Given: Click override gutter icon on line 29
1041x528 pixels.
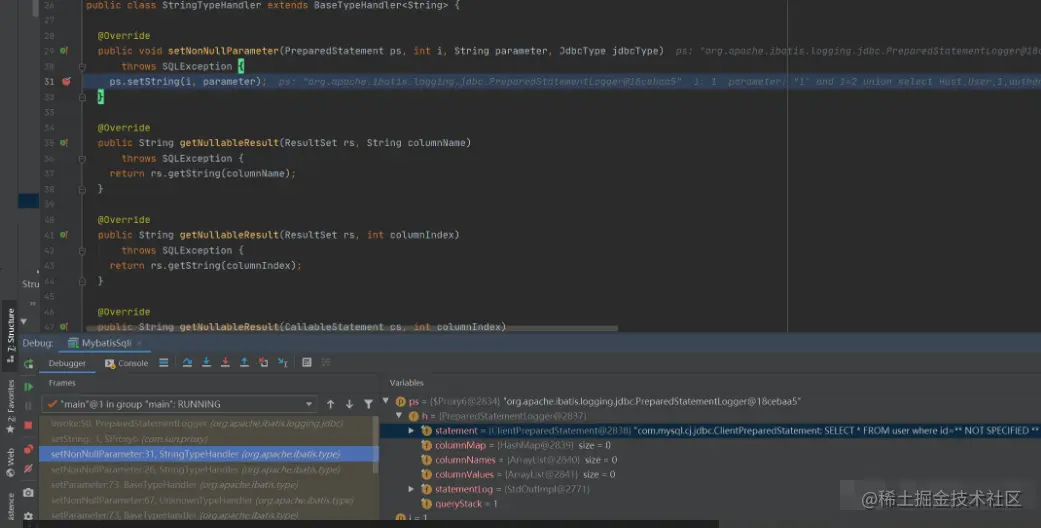Looking at the screenshot, I should [x=64, y=50].
